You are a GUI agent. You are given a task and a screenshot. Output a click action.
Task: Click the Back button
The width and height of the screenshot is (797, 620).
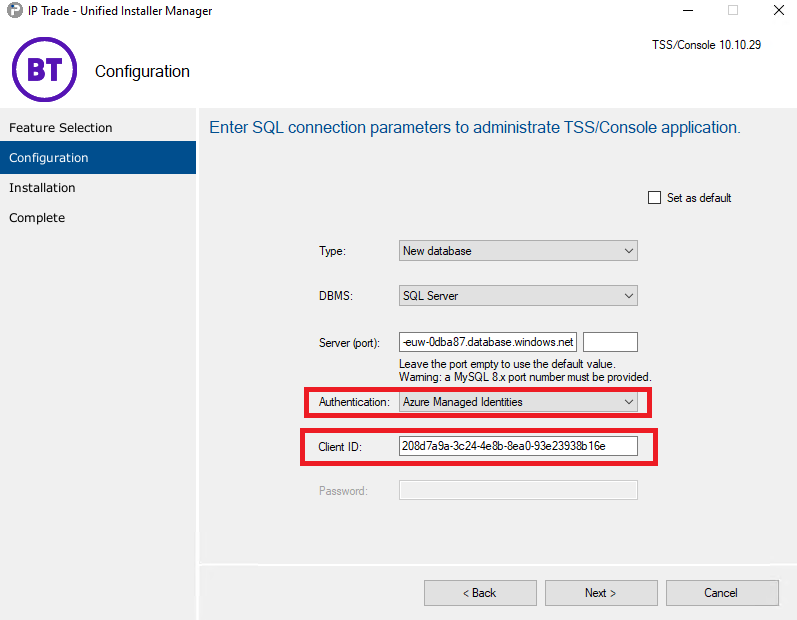coord(480,593)
